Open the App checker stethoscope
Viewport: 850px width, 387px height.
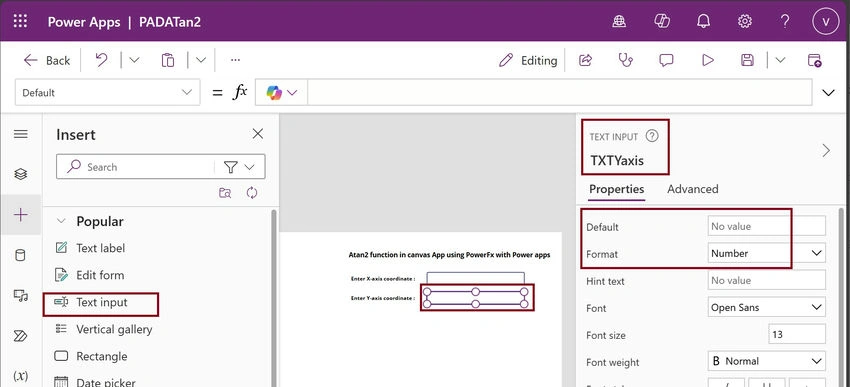626,60
